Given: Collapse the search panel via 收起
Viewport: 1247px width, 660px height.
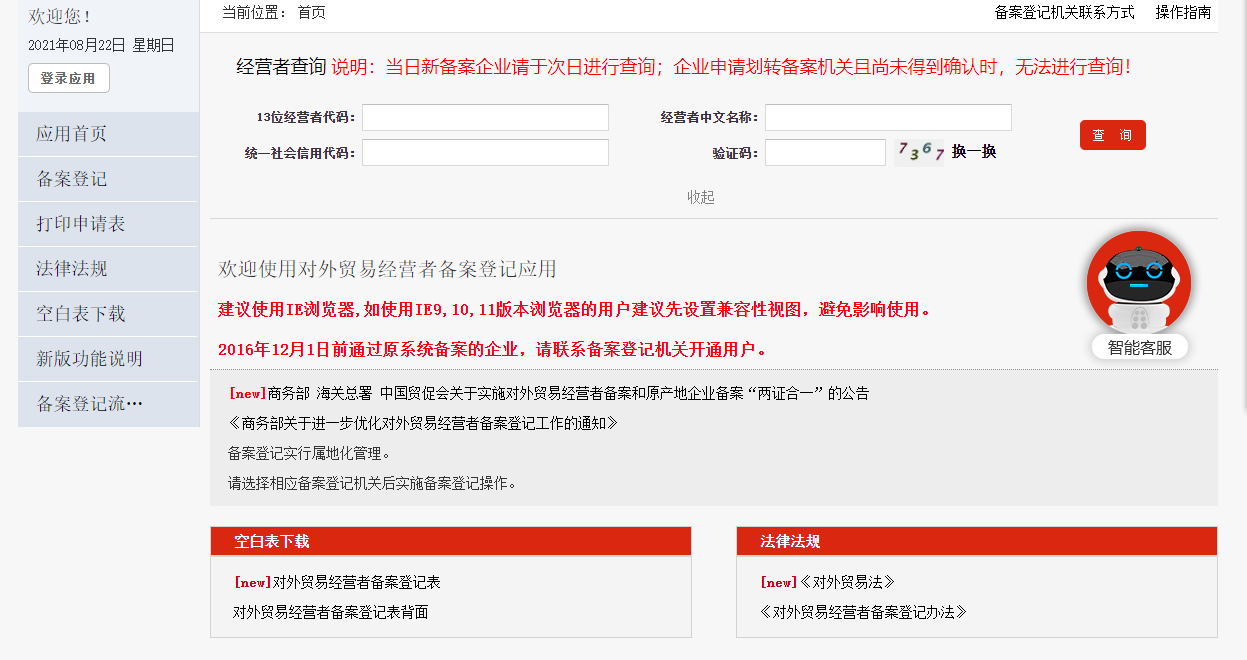Looking at the screenshot, I should (x=701, y=197).
